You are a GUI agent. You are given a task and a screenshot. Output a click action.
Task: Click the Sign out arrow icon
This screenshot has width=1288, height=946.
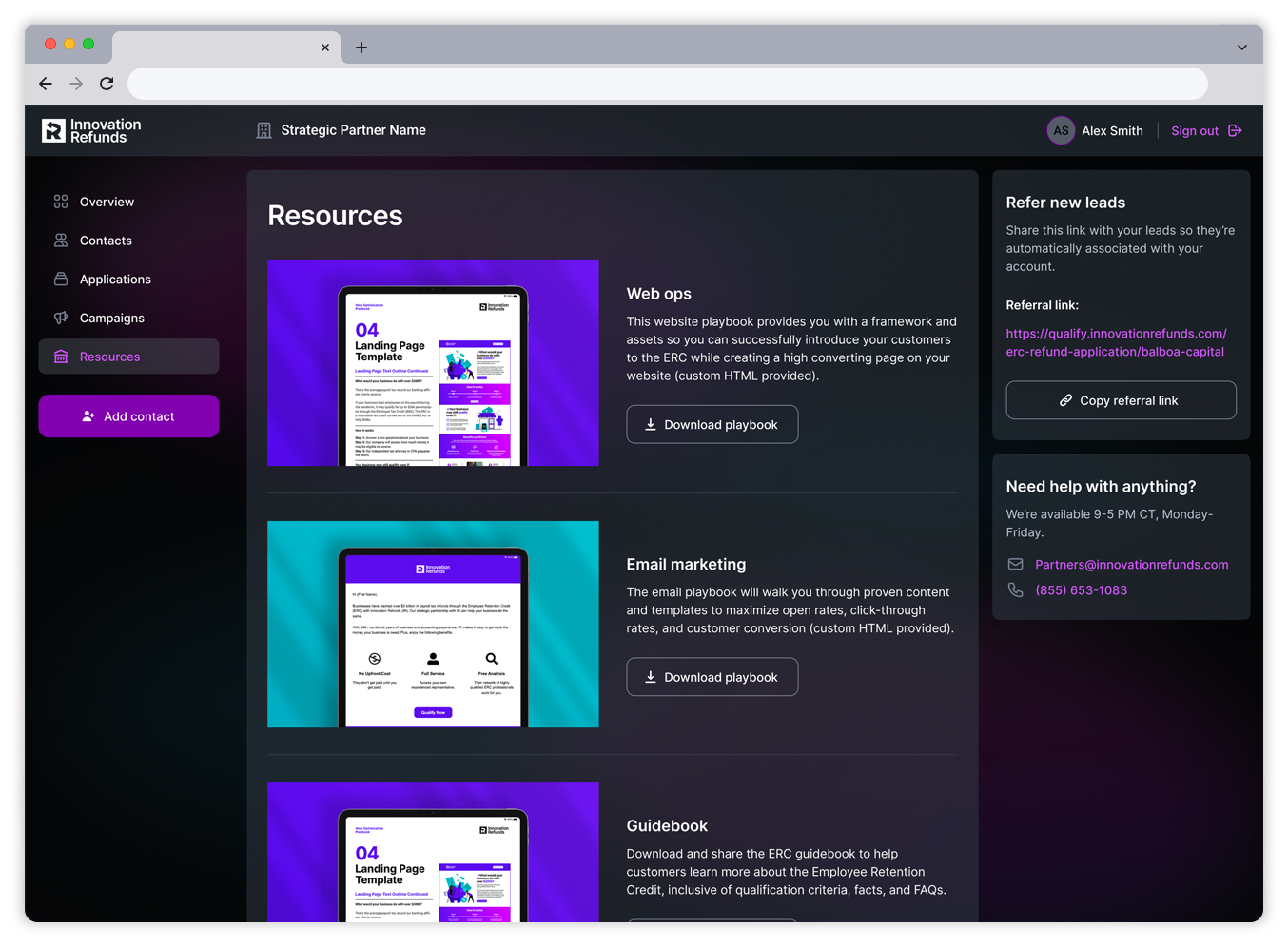coord(1235,131)
